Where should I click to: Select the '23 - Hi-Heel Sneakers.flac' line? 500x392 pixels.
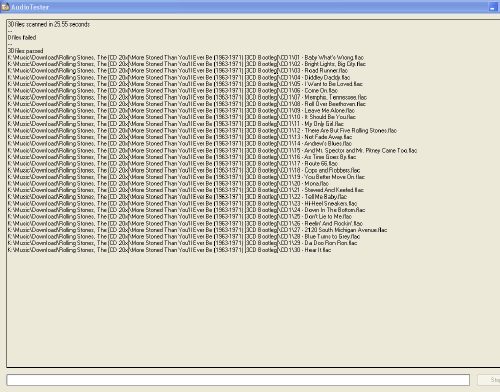pos(183,203)
